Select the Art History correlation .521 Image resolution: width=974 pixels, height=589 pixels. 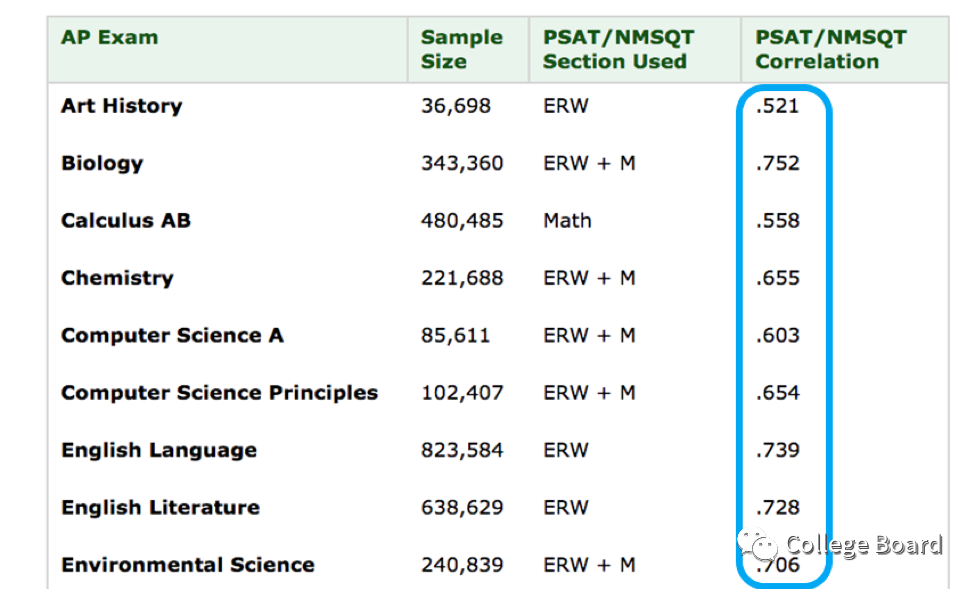pos(778,106)
